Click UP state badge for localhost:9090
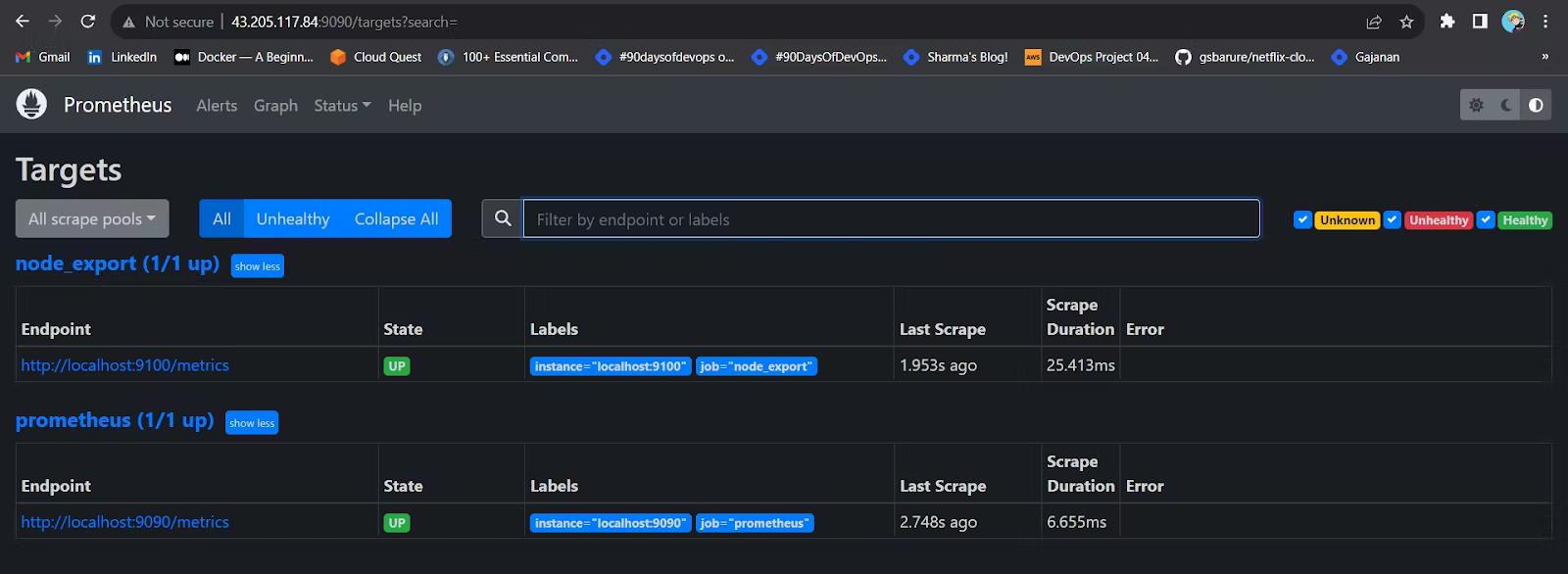The height and width of the screenshot is (574, 1568). [397, 523]
